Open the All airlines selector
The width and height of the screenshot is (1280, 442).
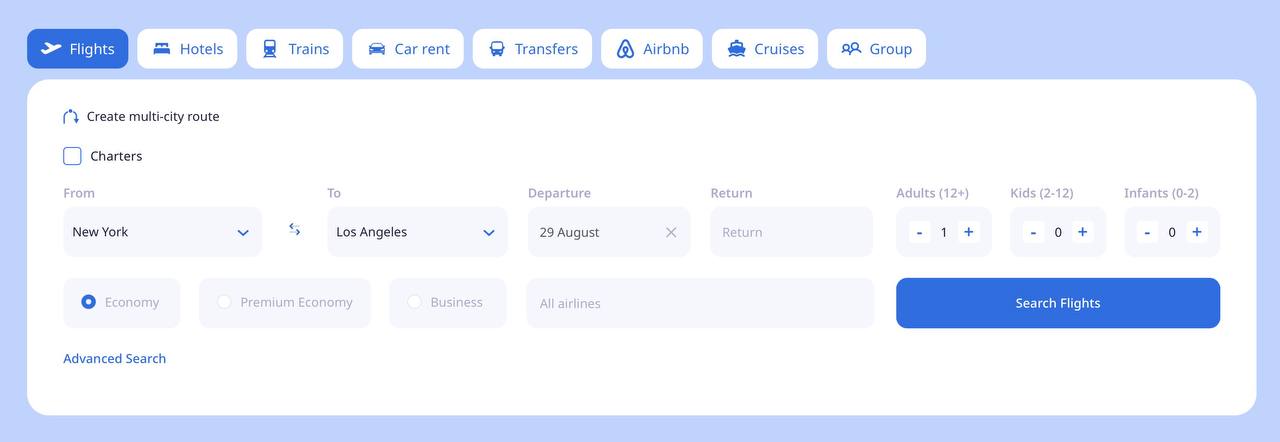(700, 303)
